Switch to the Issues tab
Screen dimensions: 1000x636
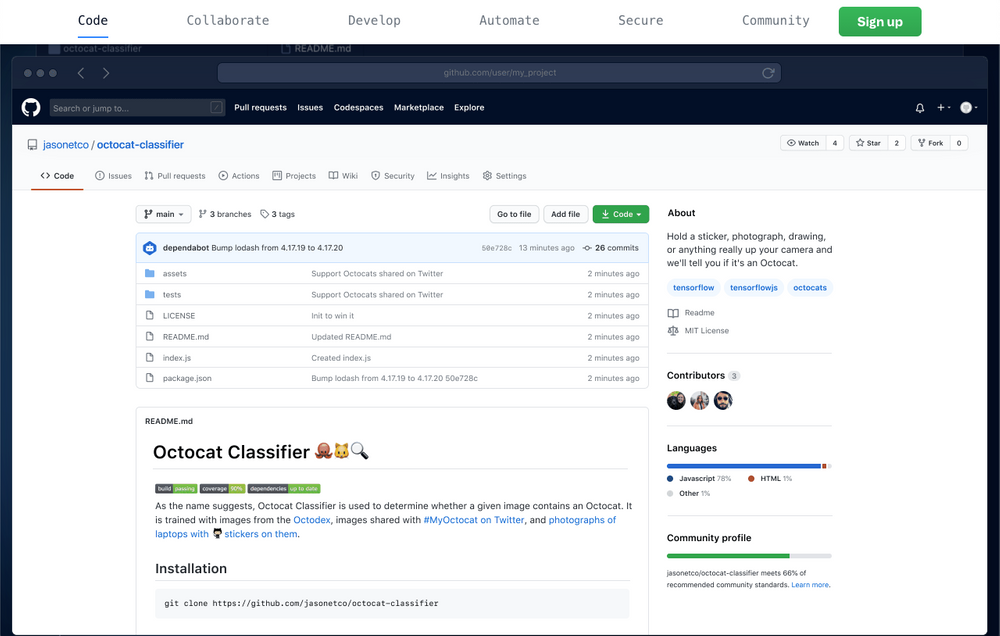coord(113,175)
